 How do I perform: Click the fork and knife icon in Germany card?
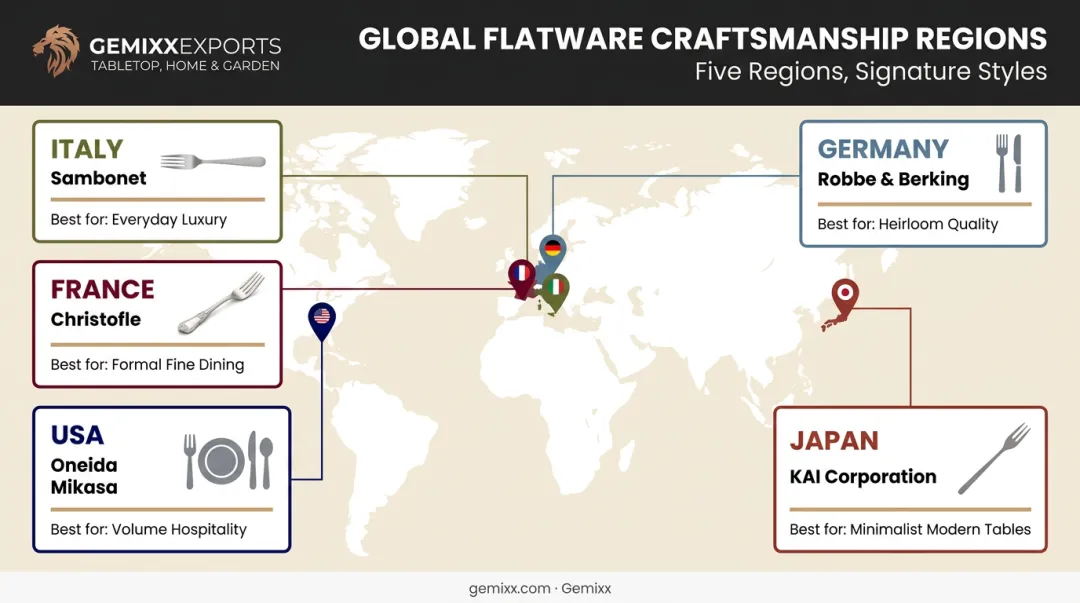pos(1009,163)
